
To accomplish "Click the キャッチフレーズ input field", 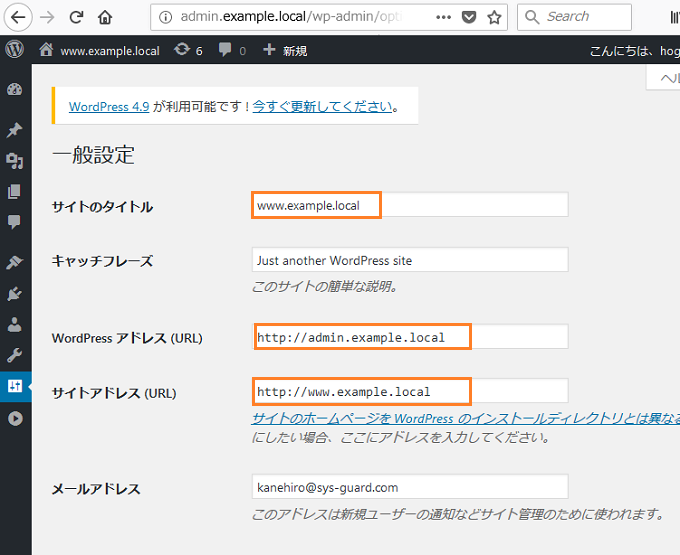I will click(410, 260).
